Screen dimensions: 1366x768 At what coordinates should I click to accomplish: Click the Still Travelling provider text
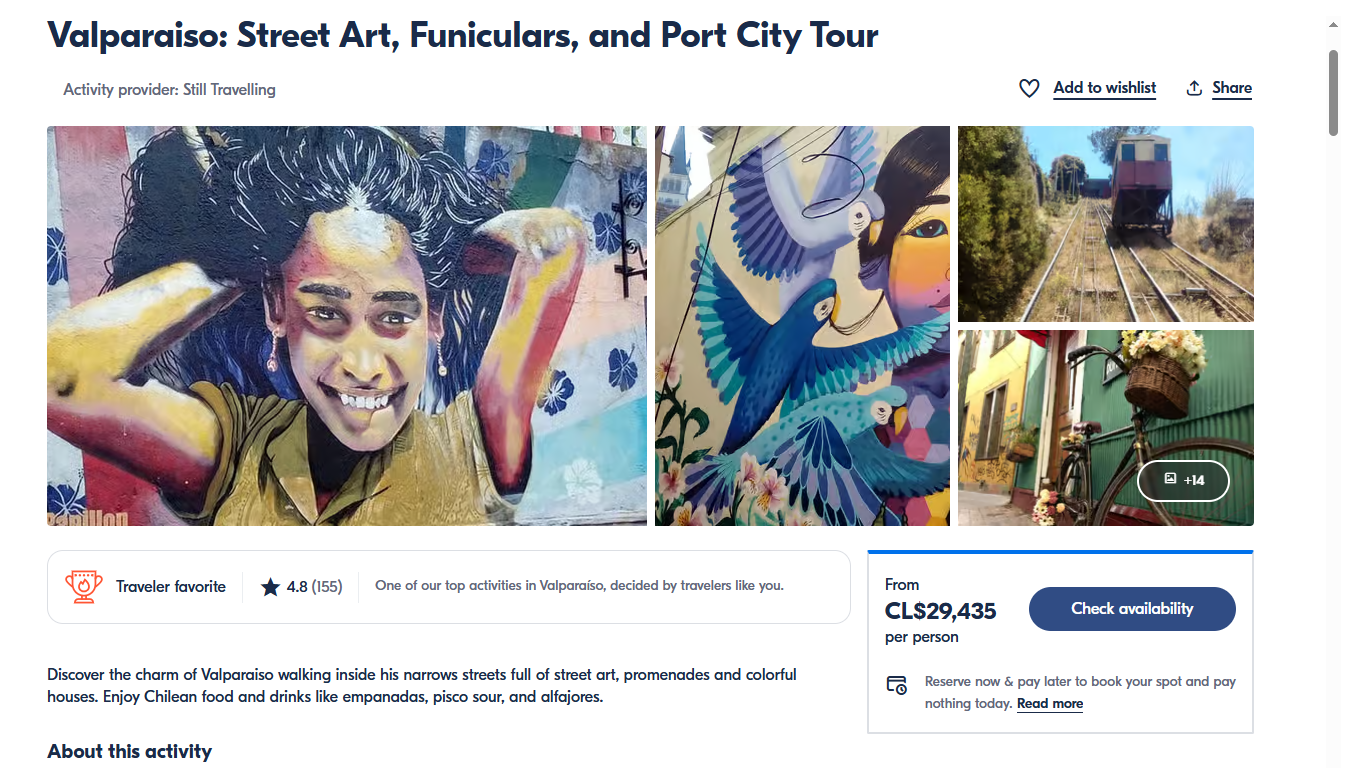[229, 90]
